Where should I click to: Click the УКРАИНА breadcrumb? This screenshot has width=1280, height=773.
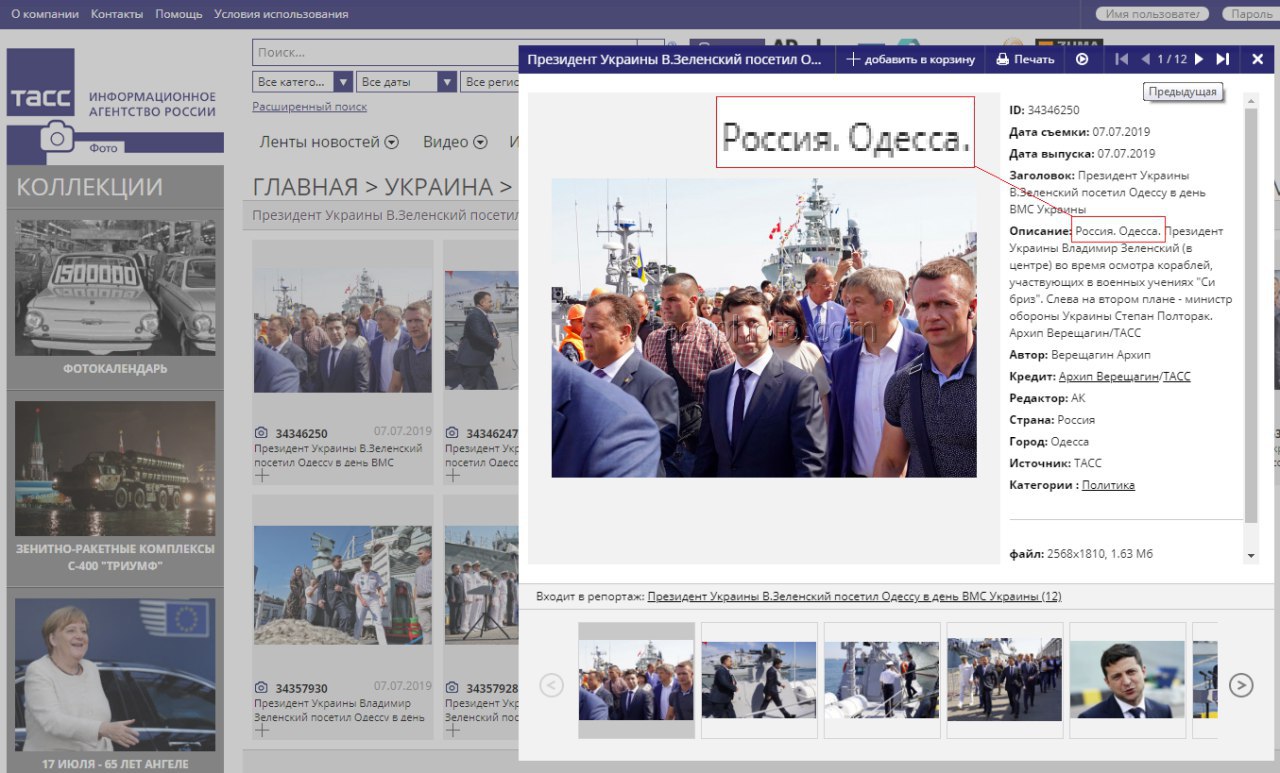[439, 187]
